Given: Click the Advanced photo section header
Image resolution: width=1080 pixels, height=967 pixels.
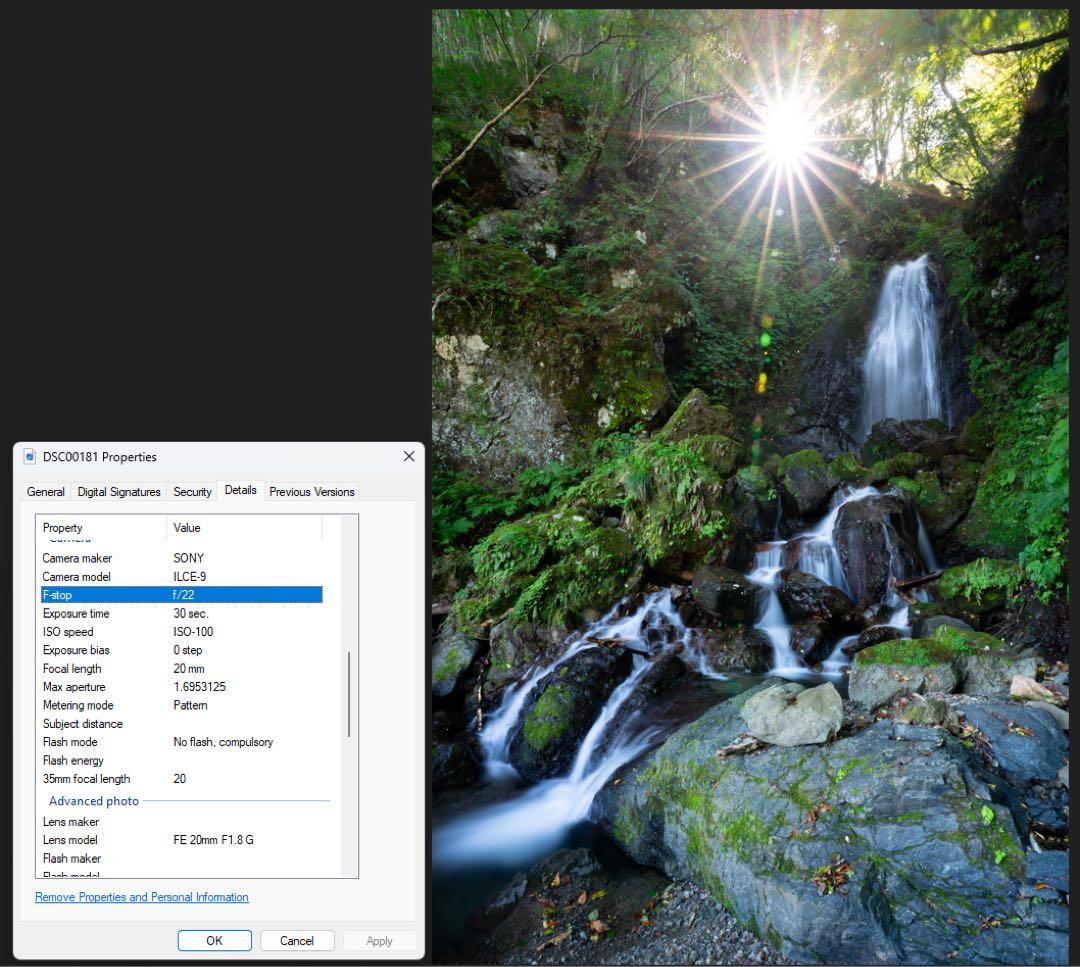Looking at the screenshot, I should coord(94,801).
